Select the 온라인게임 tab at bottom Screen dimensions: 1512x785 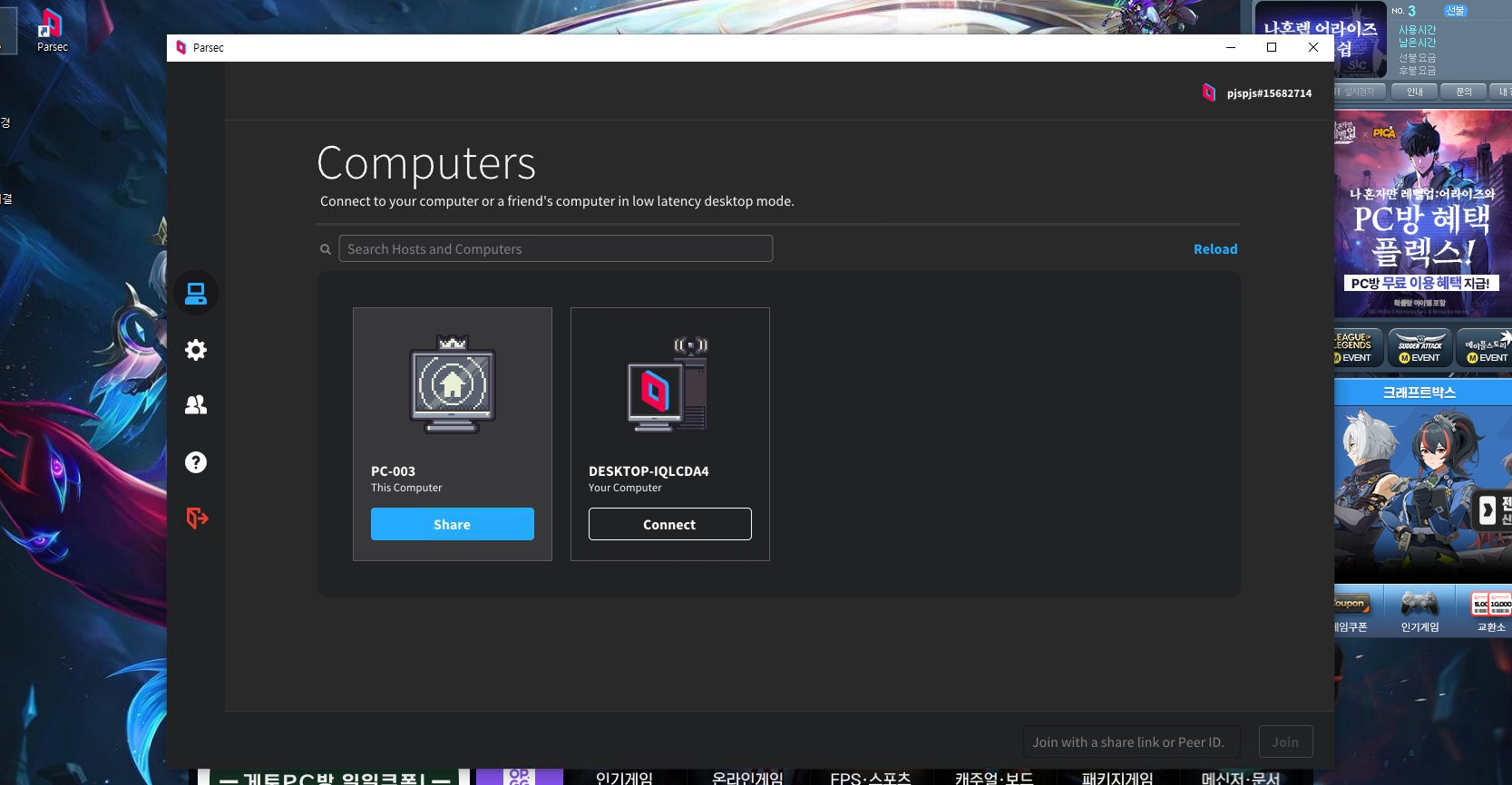coord(747,778)
